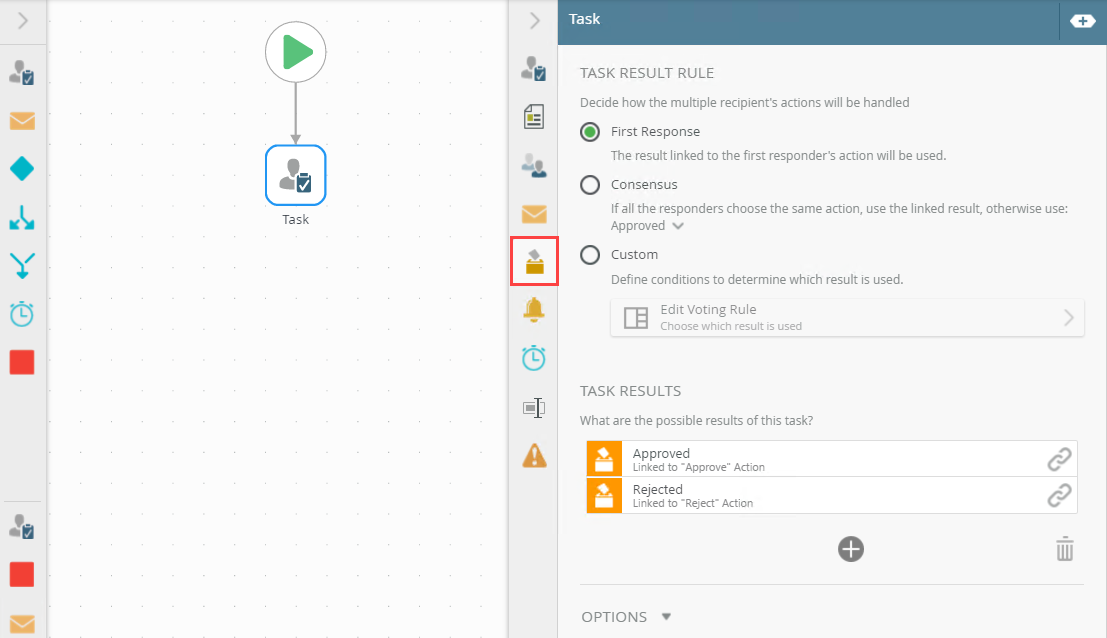Click the link icon on the Approved result

click(1059, 459)
